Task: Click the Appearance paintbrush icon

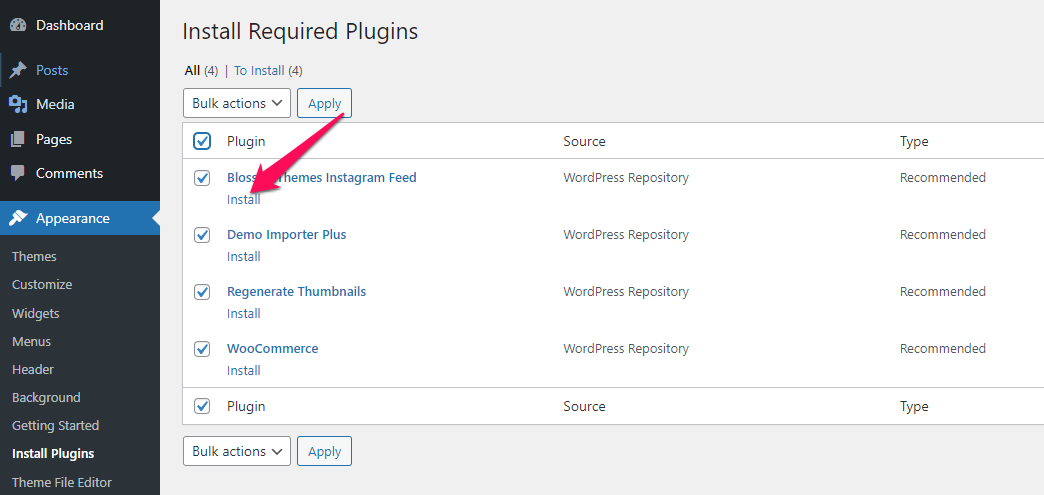Action: click(x=18, y=218)
